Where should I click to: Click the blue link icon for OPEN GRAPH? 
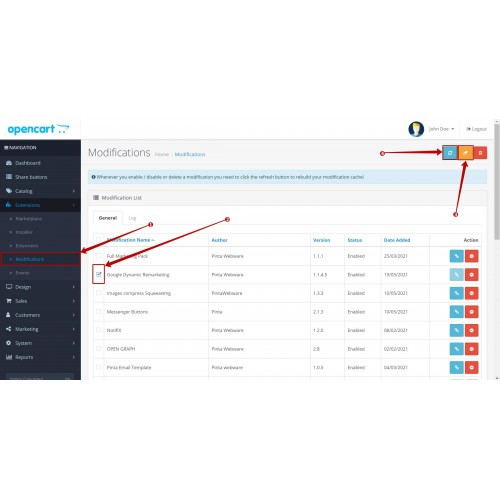(457, 349)
